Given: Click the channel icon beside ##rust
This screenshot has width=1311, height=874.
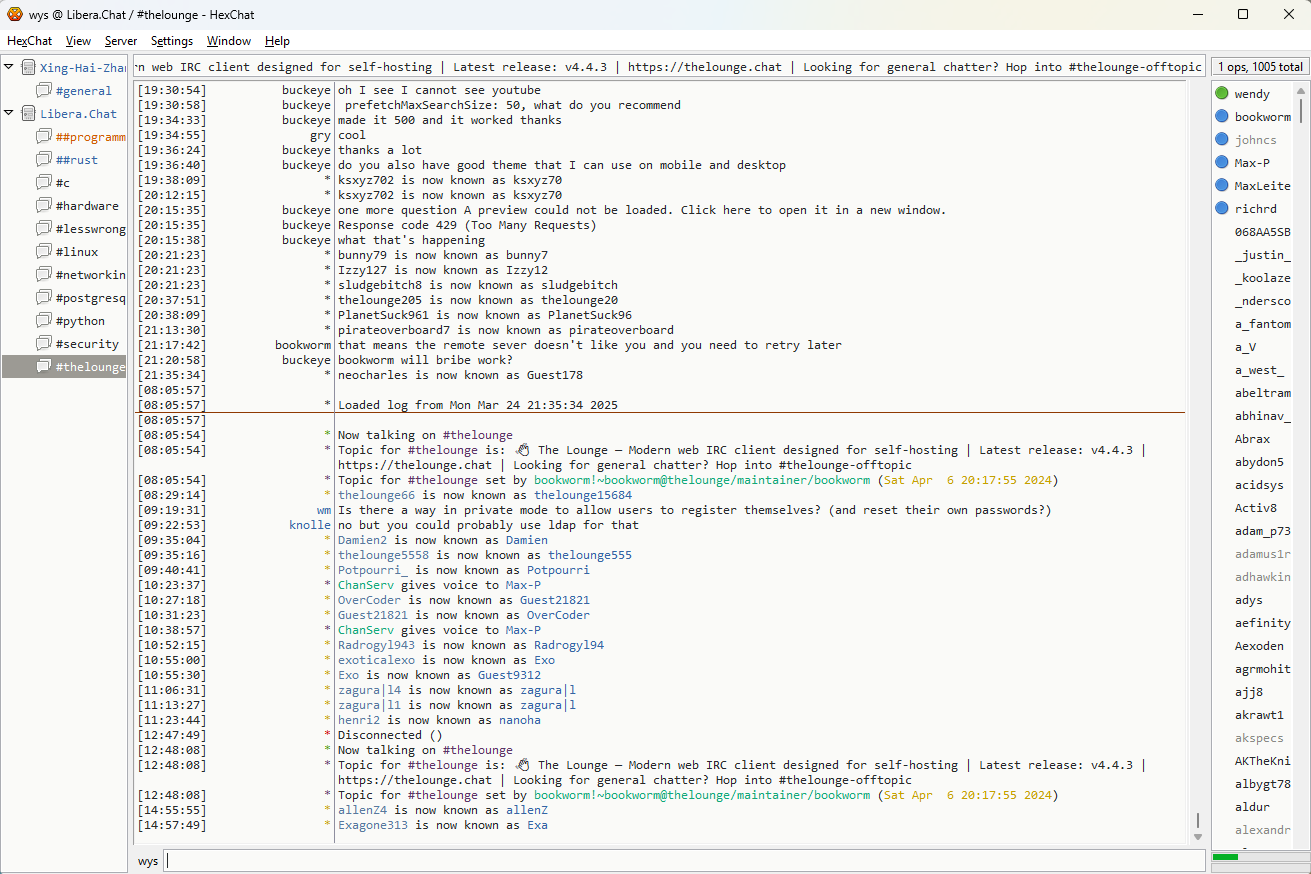Looking at the screenshot, I should [44, 160].
